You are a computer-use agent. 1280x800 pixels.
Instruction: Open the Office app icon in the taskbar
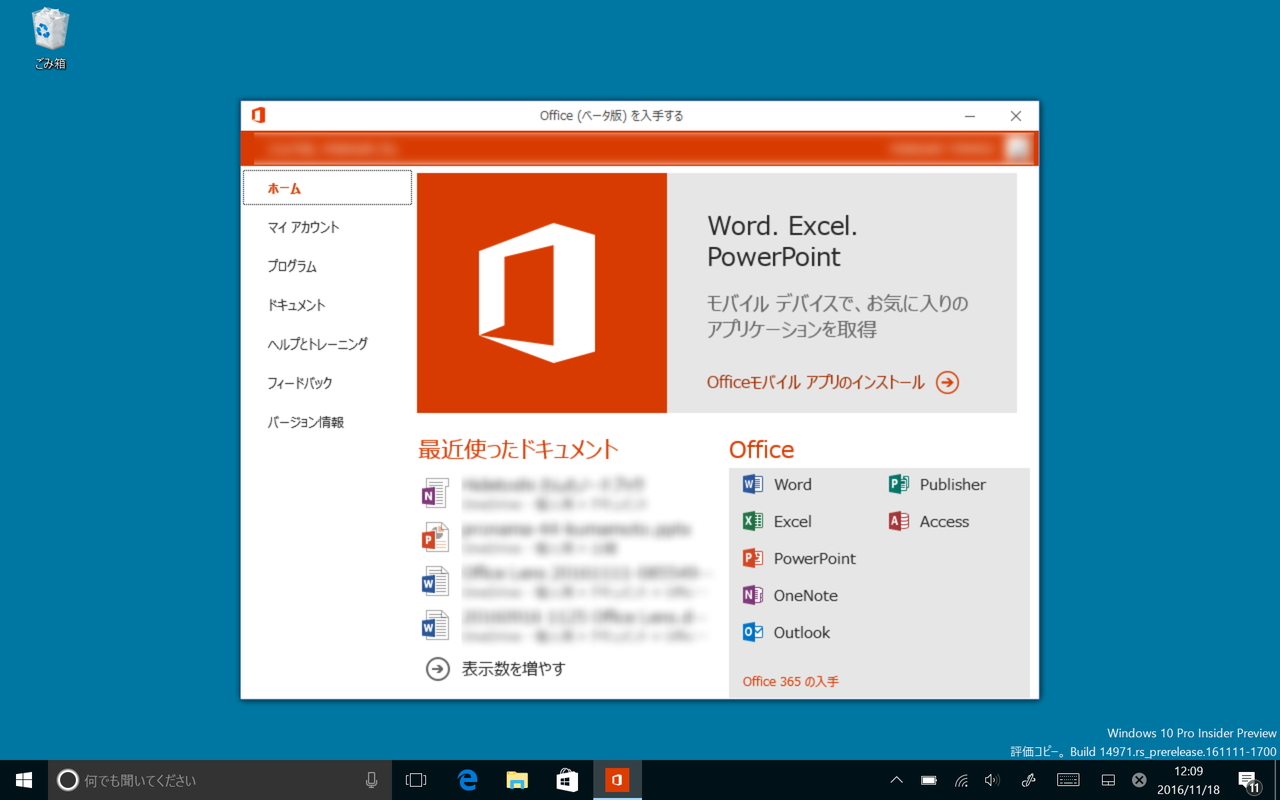click(617, 780)
